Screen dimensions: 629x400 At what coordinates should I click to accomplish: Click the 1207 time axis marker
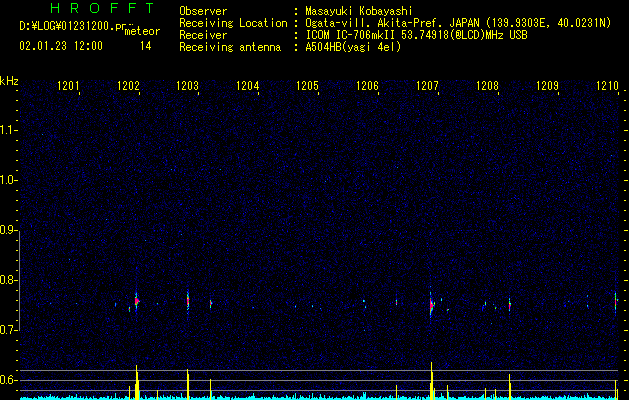(x=428, y=86)
